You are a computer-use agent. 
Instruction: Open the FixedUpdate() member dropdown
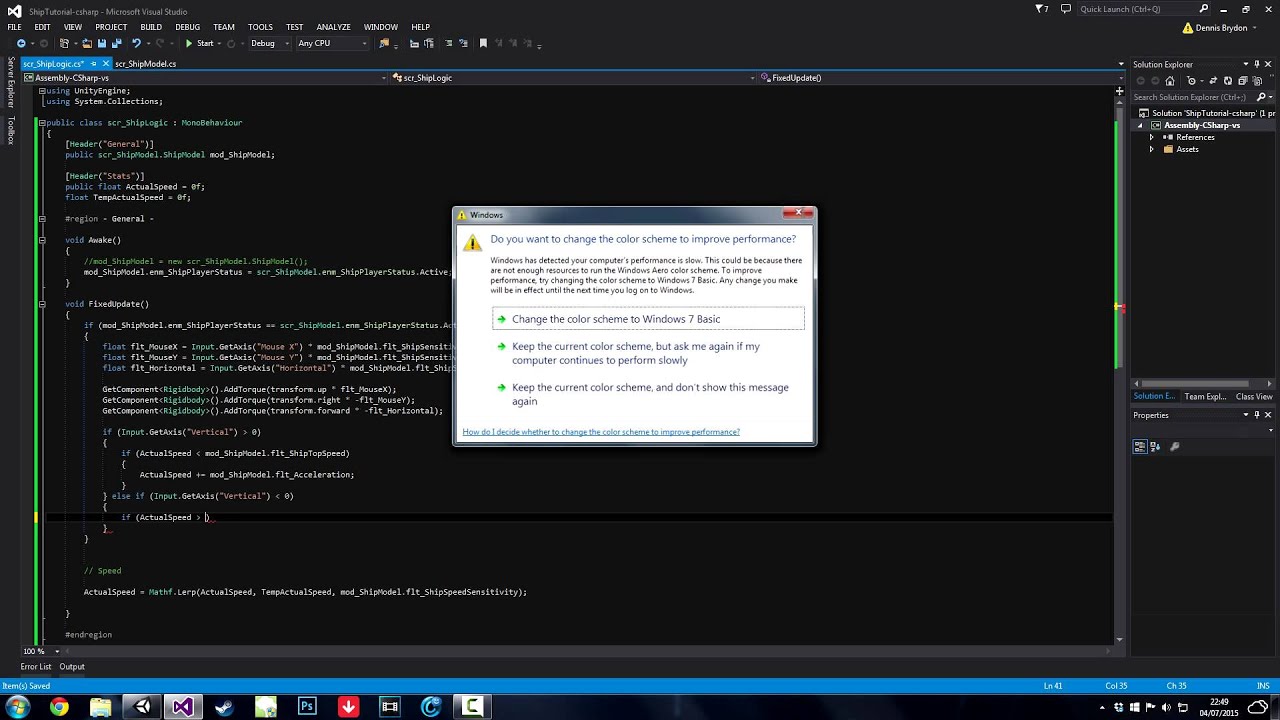[942, 77]
